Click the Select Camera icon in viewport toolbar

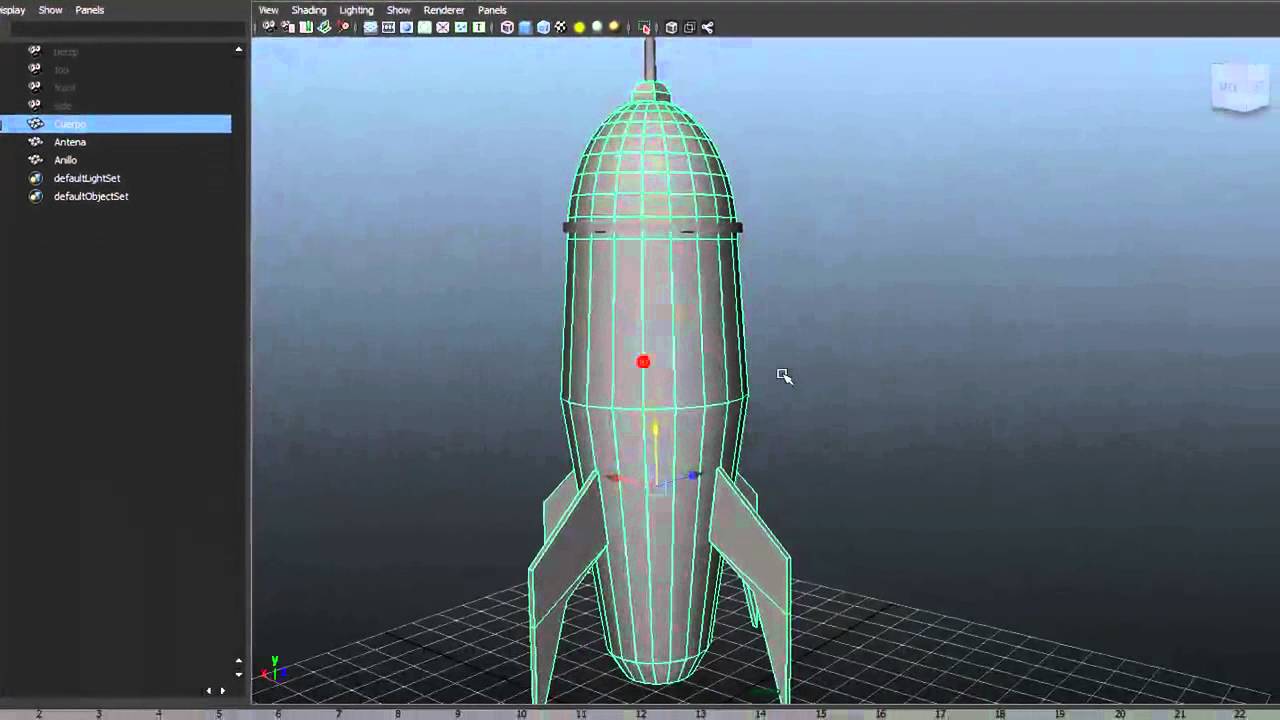(269, 27)
